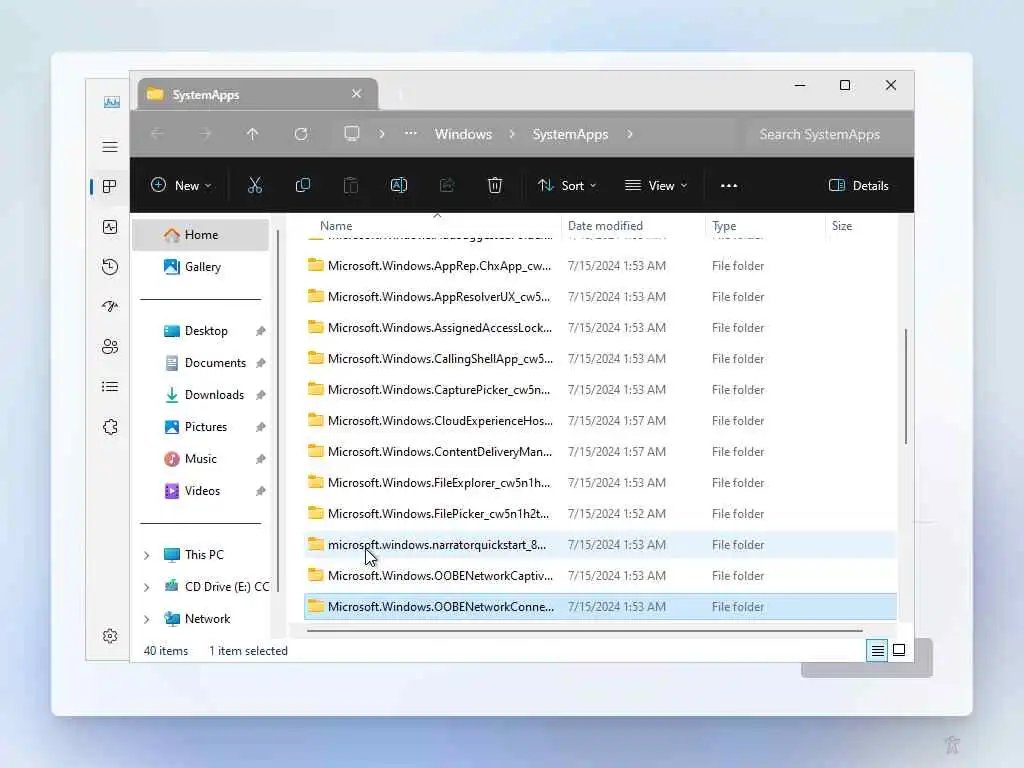1024x768 pixels.
Task: Expand the This PC tree node
Action: pyautogui.click(x=147, y=555)
